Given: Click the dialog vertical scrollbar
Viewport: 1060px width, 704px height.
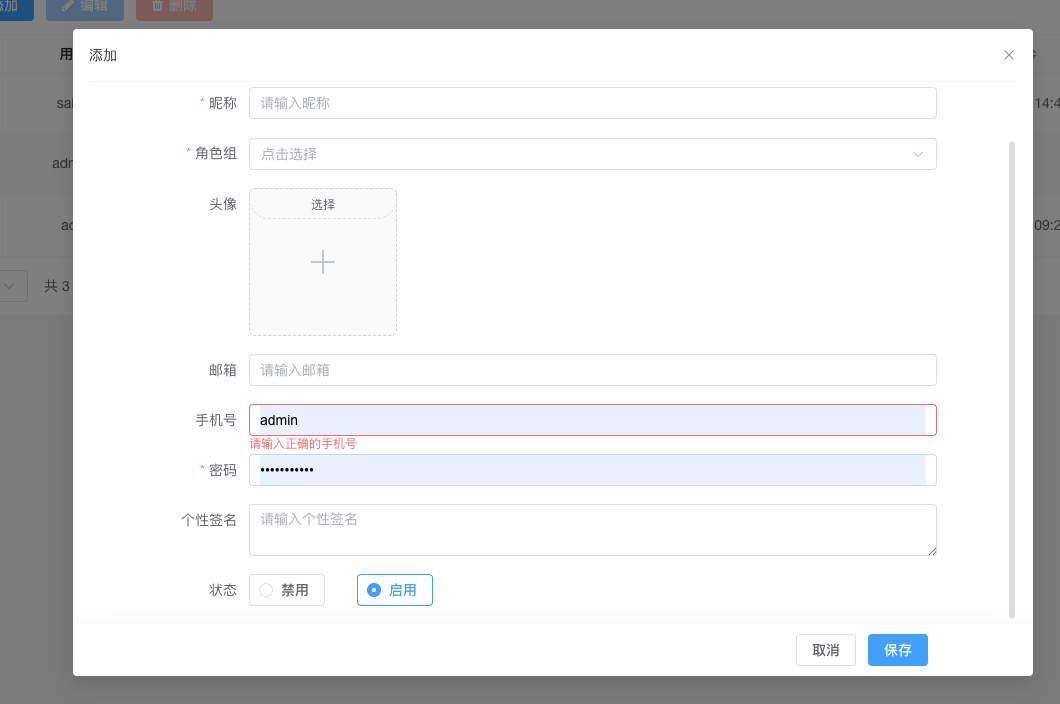Looking at the screenshot, I should (x=1011, y=379).
